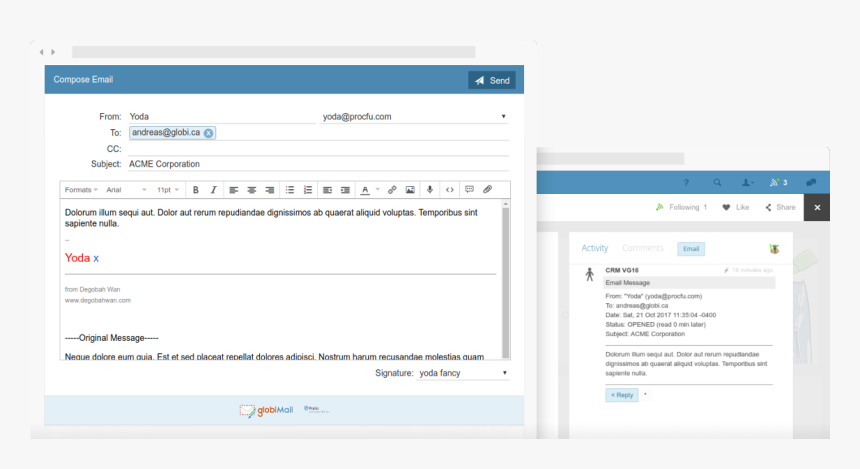Screen dimensions: 860x469
Task: Click the Email Message header bar
Action: (x=689, y=283)
